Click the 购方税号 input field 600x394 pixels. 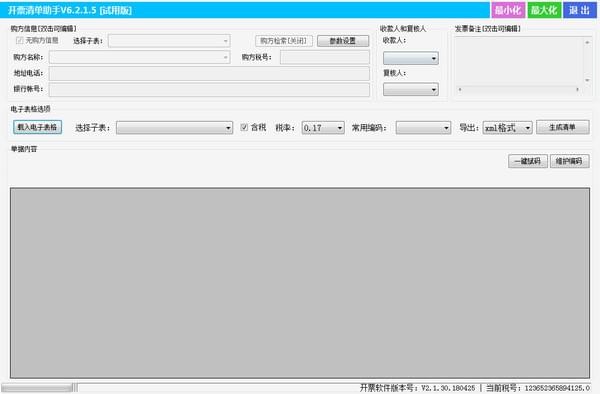coord(325,57)
